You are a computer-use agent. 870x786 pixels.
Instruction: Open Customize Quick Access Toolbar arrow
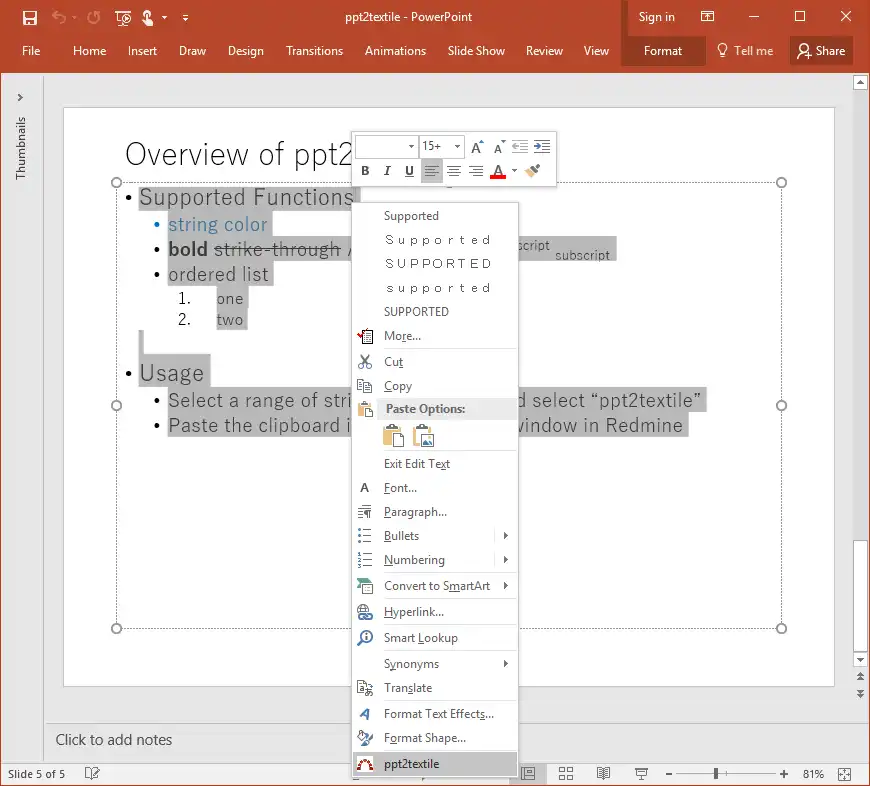click(x=185, y=18)
